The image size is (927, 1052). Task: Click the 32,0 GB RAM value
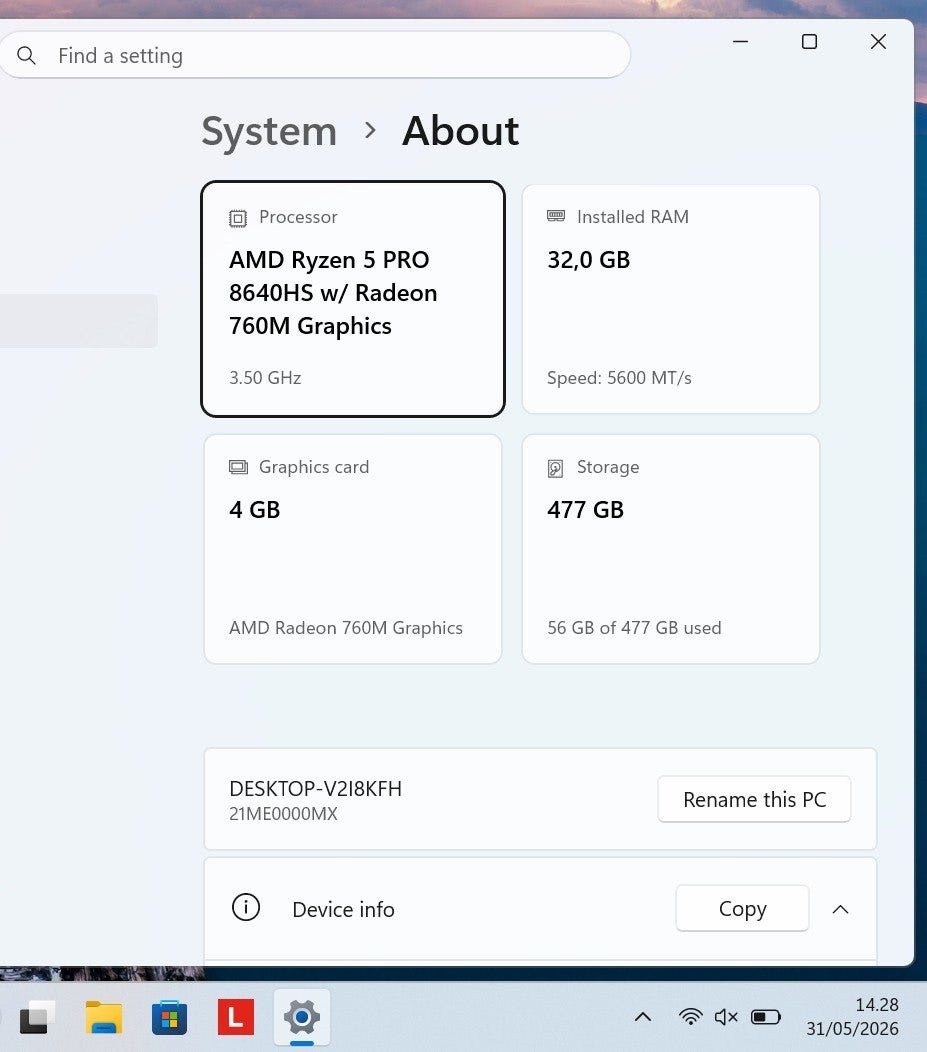tap(588, 260)
